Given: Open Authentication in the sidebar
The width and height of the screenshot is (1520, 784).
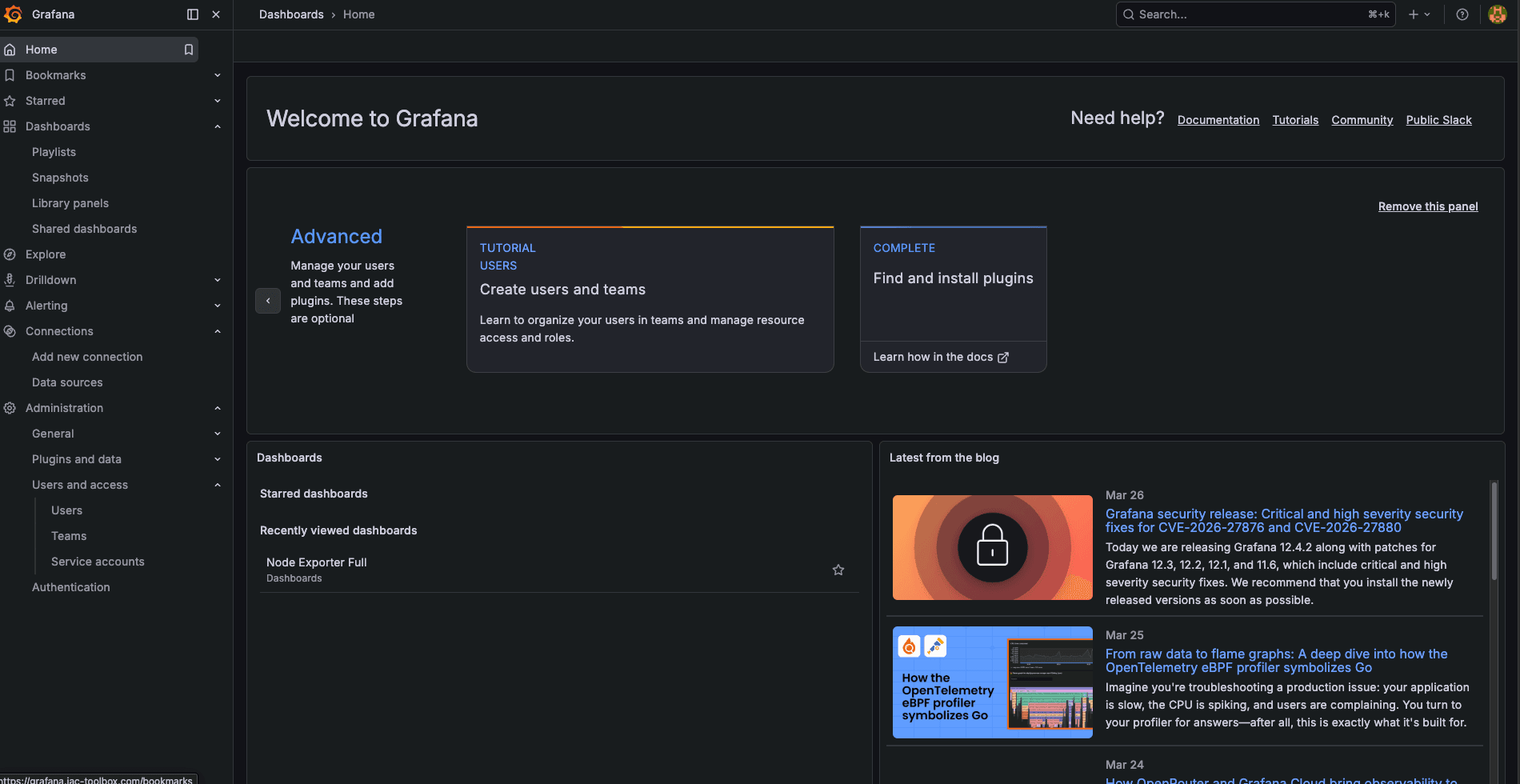Looking at the screenshot, I should (x=71, y=587).
